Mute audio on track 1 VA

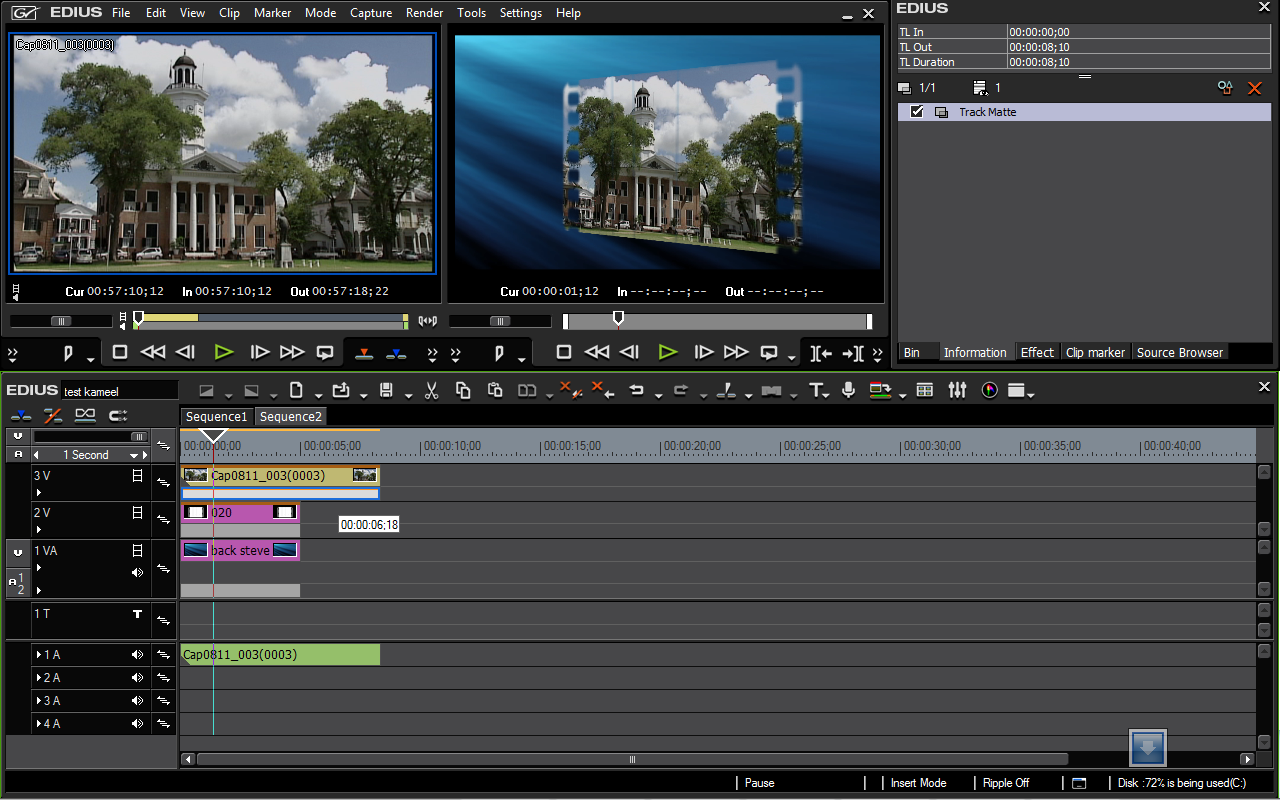(x=138, y=573)
